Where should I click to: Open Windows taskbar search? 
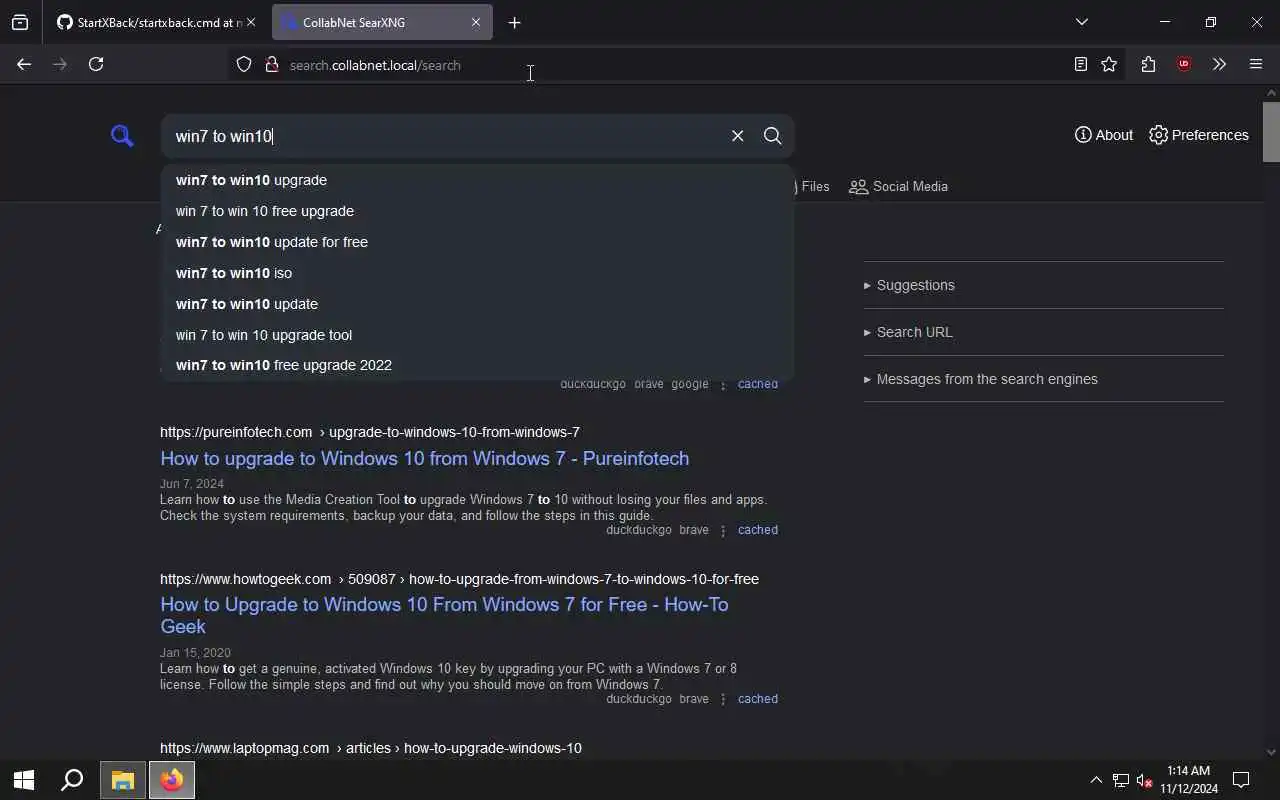pos(72,780)
